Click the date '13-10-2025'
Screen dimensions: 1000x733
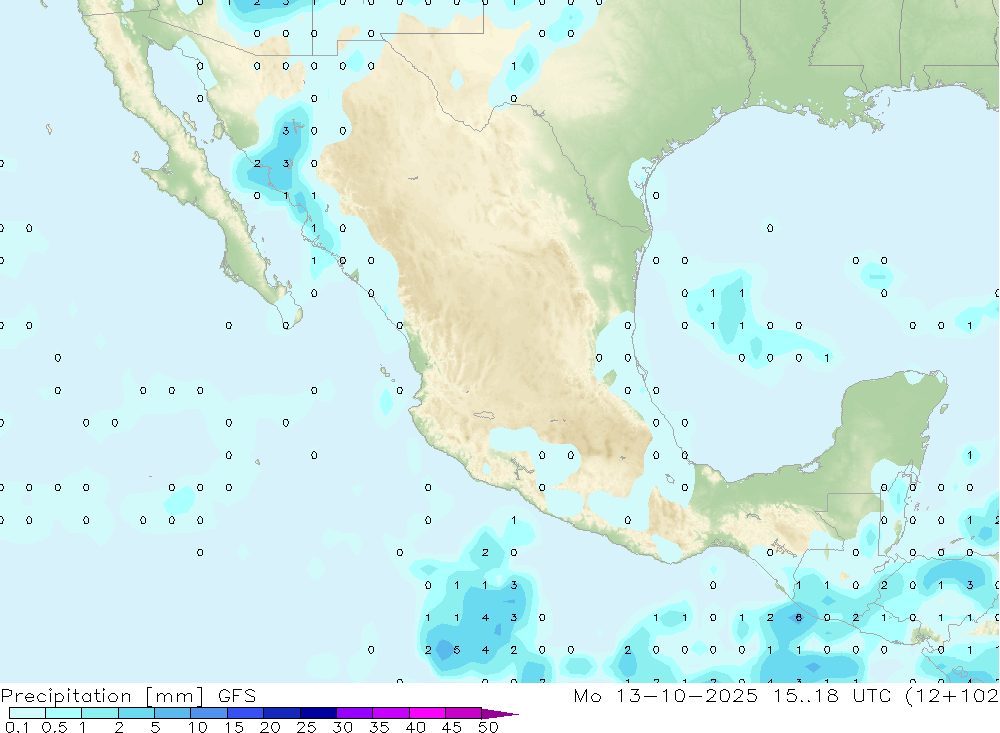[687, 695]
